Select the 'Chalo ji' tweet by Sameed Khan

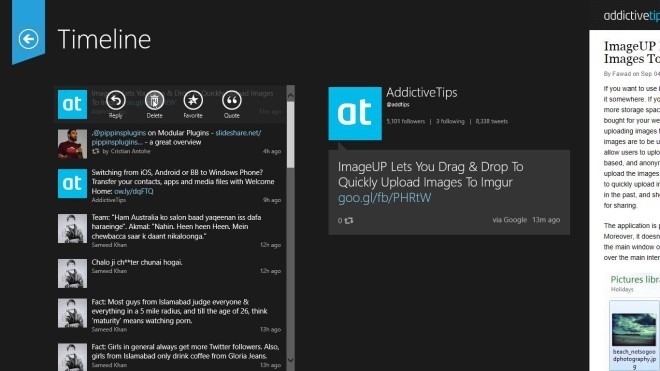click(x=170, y=273)
